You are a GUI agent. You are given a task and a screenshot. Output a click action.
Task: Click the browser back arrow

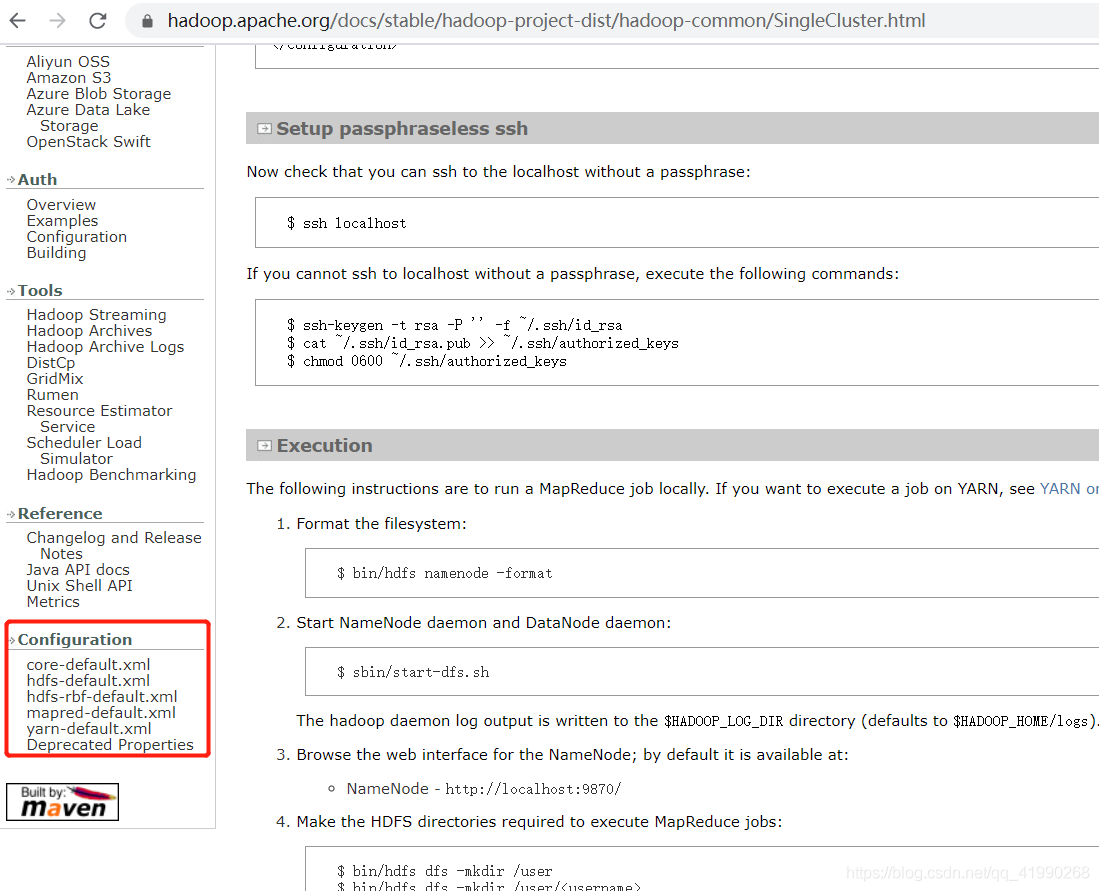click(x=18, y=21)
